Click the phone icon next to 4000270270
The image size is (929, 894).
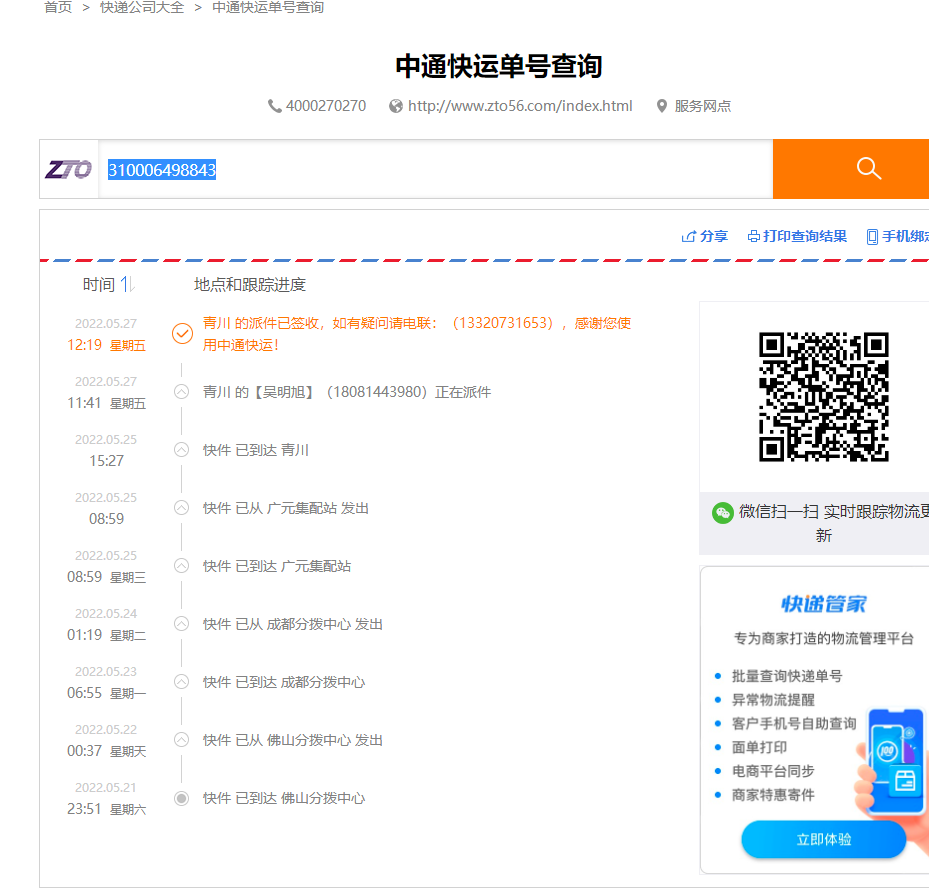(x=274, y=106)
